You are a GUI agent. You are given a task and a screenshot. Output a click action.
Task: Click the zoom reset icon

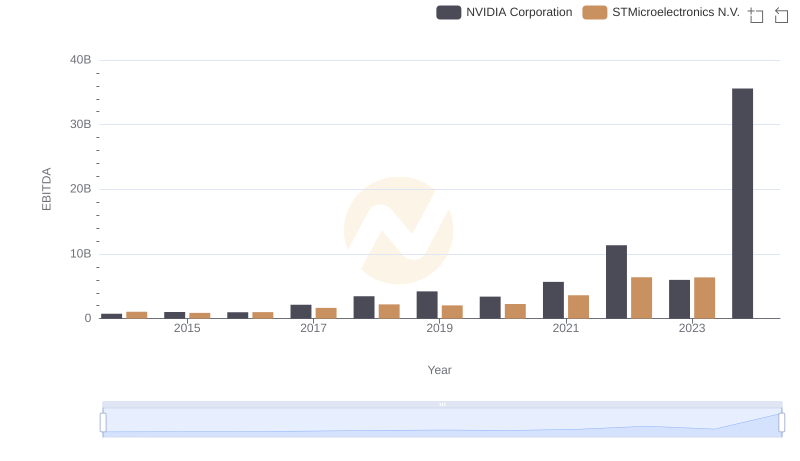[781, 15]
